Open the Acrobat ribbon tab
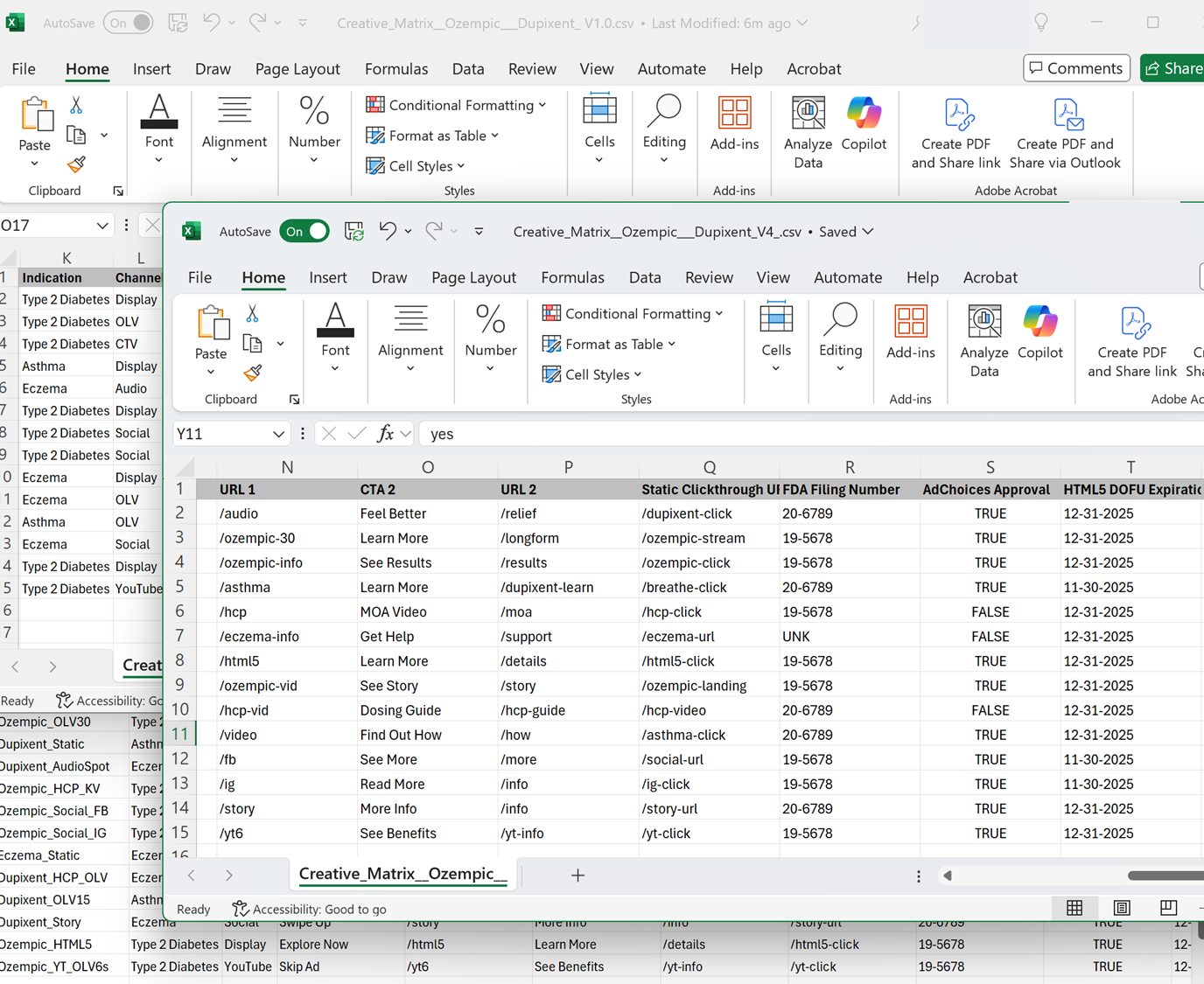1204x984 pixels. (x=990, y=277)
